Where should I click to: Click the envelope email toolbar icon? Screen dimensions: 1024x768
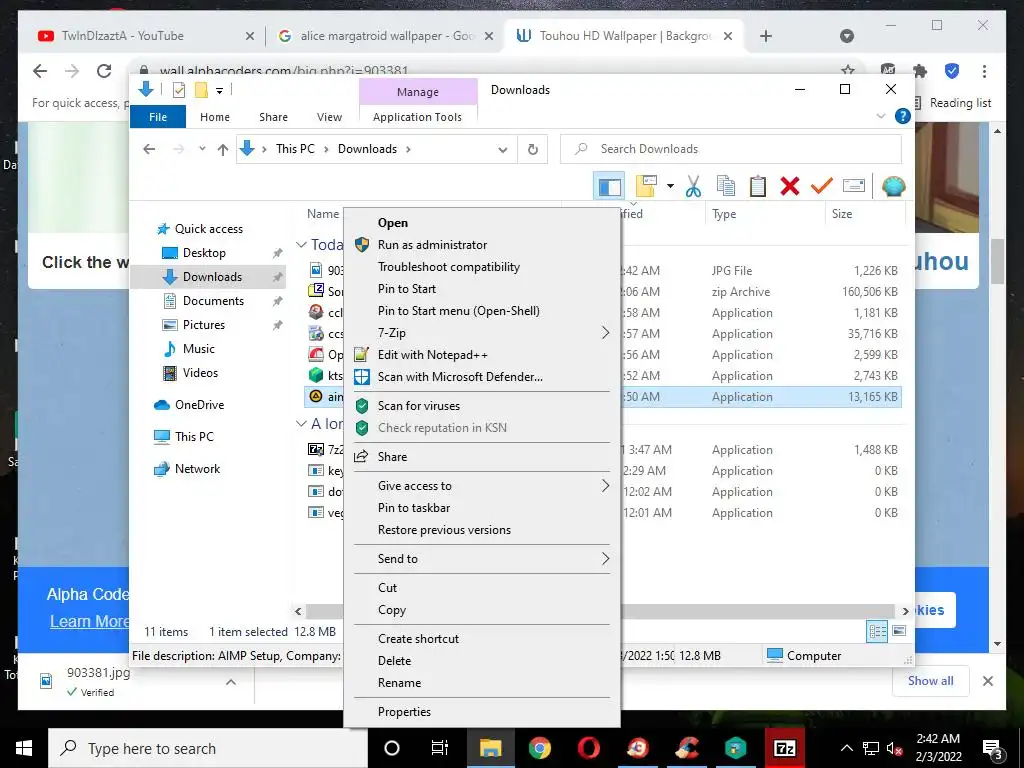pyautogui.click(x=854, y=186)
